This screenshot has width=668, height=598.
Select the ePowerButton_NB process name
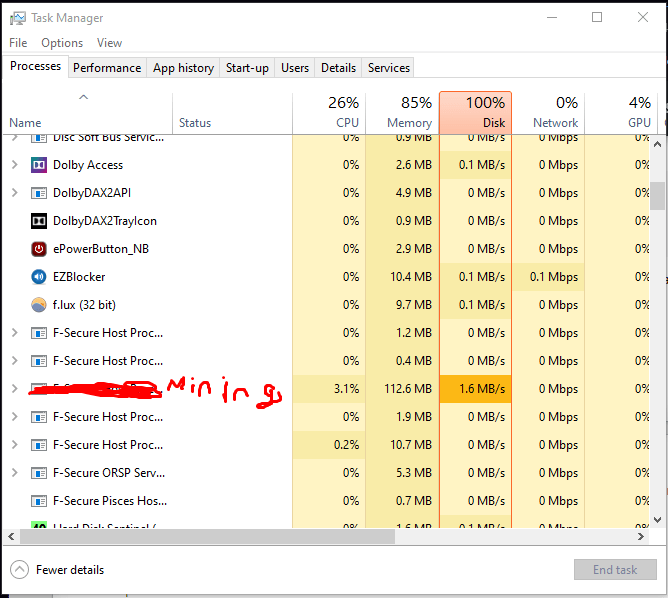click(x=101, y=249)
